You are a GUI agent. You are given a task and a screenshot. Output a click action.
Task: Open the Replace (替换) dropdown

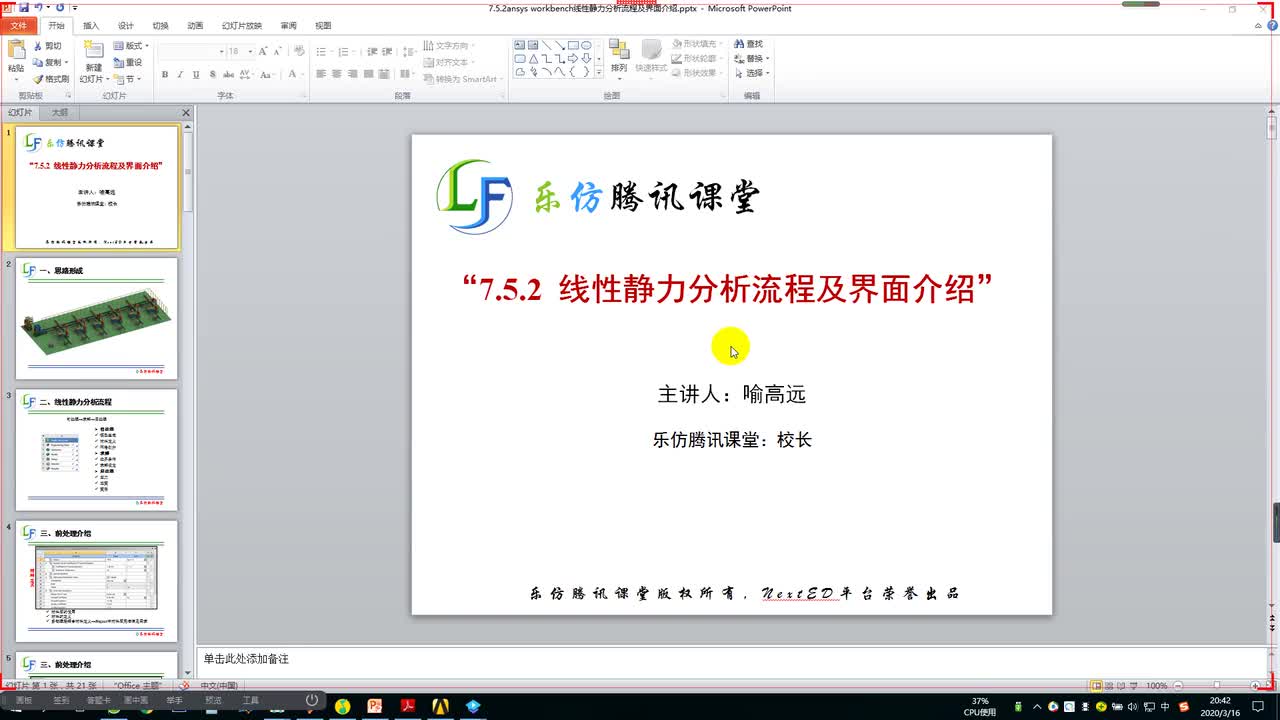[x=752, y=58]
